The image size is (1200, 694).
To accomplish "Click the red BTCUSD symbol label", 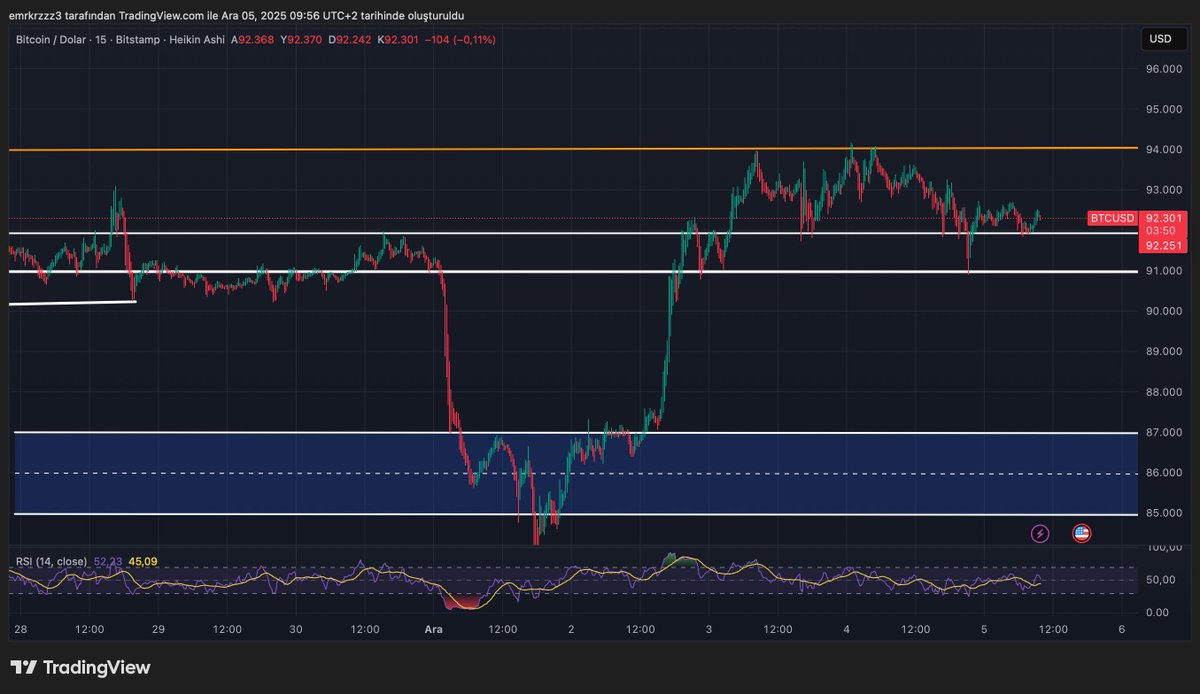I will pos(1112,218).
